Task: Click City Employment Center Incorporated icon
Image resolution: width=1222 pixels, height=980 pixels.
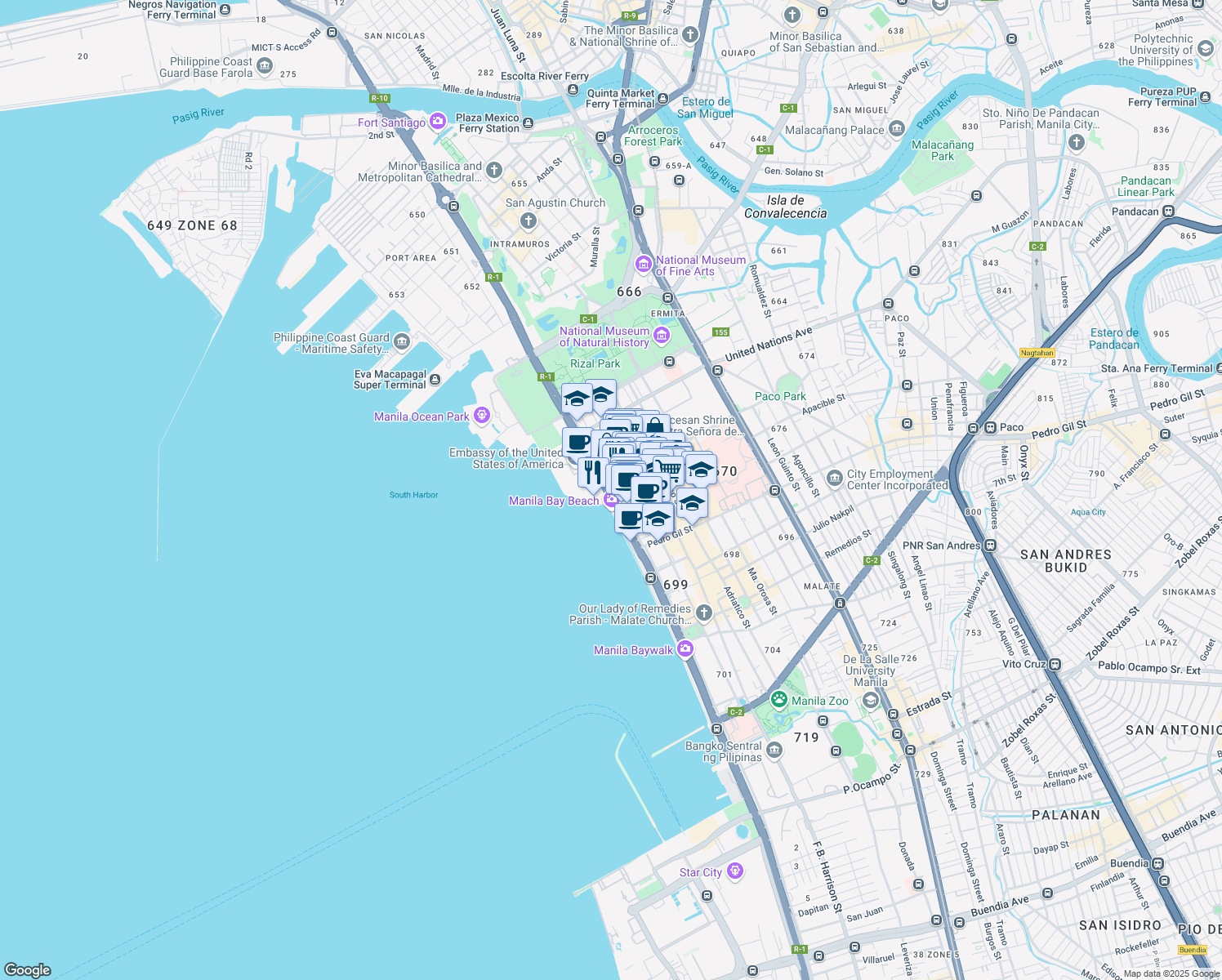Action: coord(834,478)
